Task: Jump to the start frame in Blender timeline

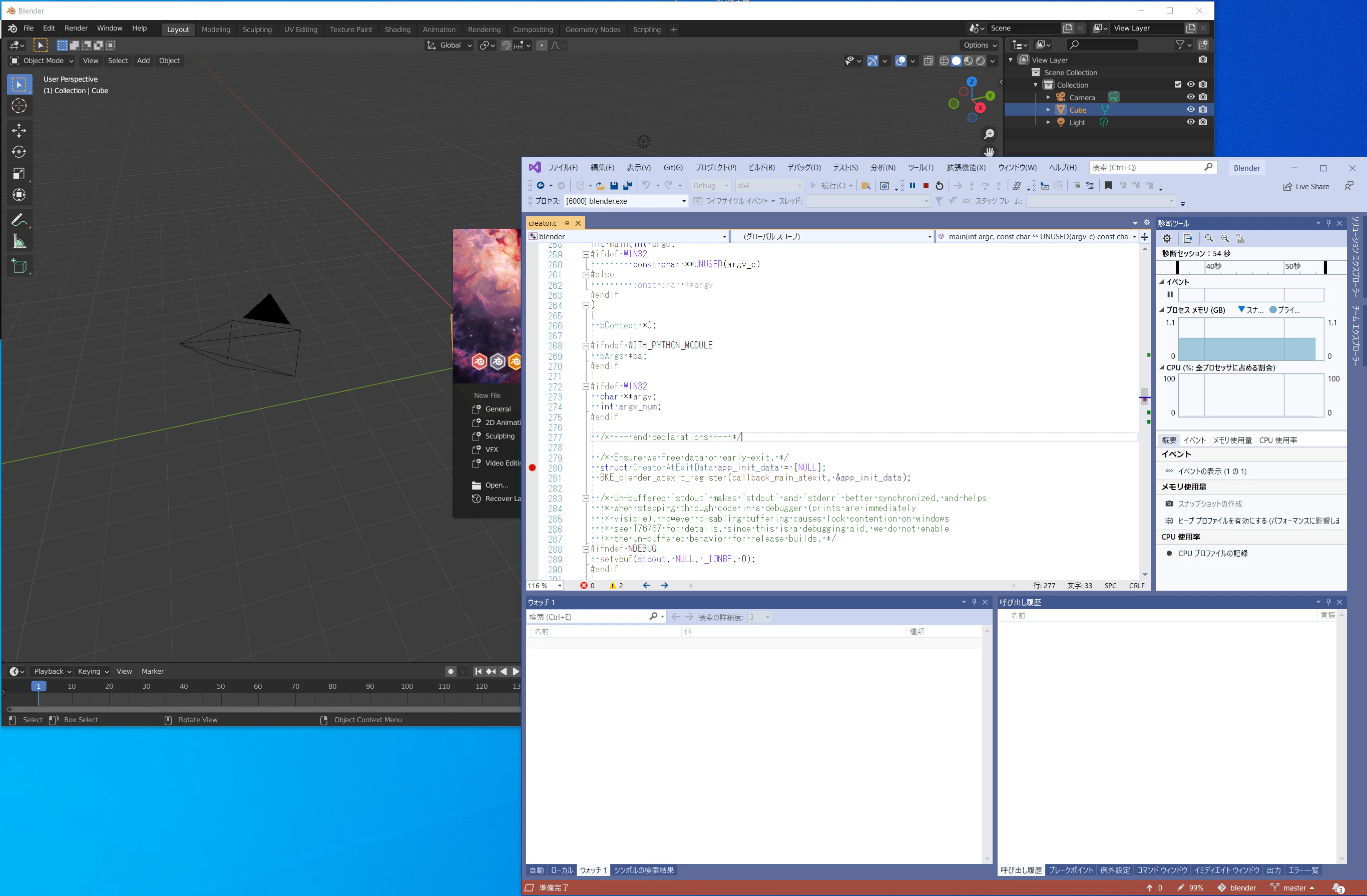Action: tap(478, 671)
